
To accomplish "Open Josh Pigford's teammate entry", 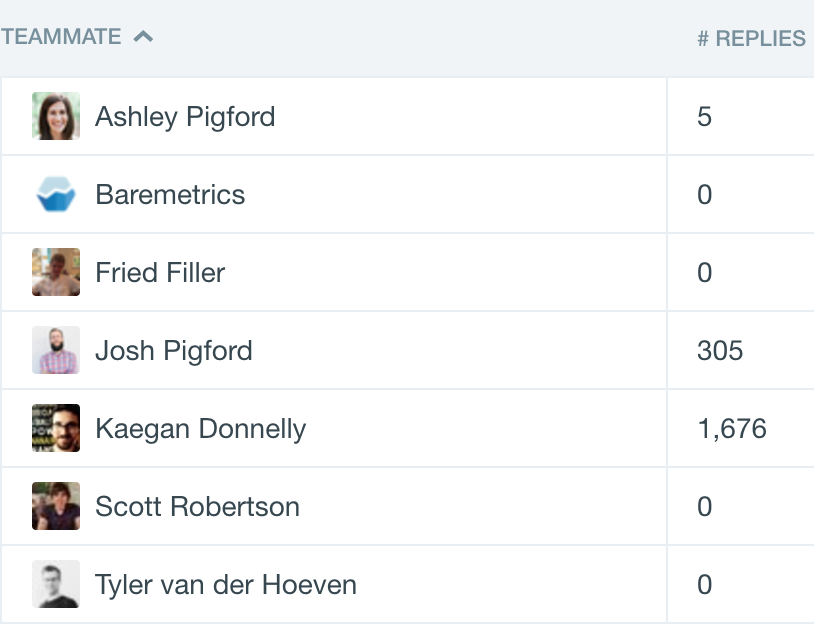I will pyautogui.click(x=173, y=351).
